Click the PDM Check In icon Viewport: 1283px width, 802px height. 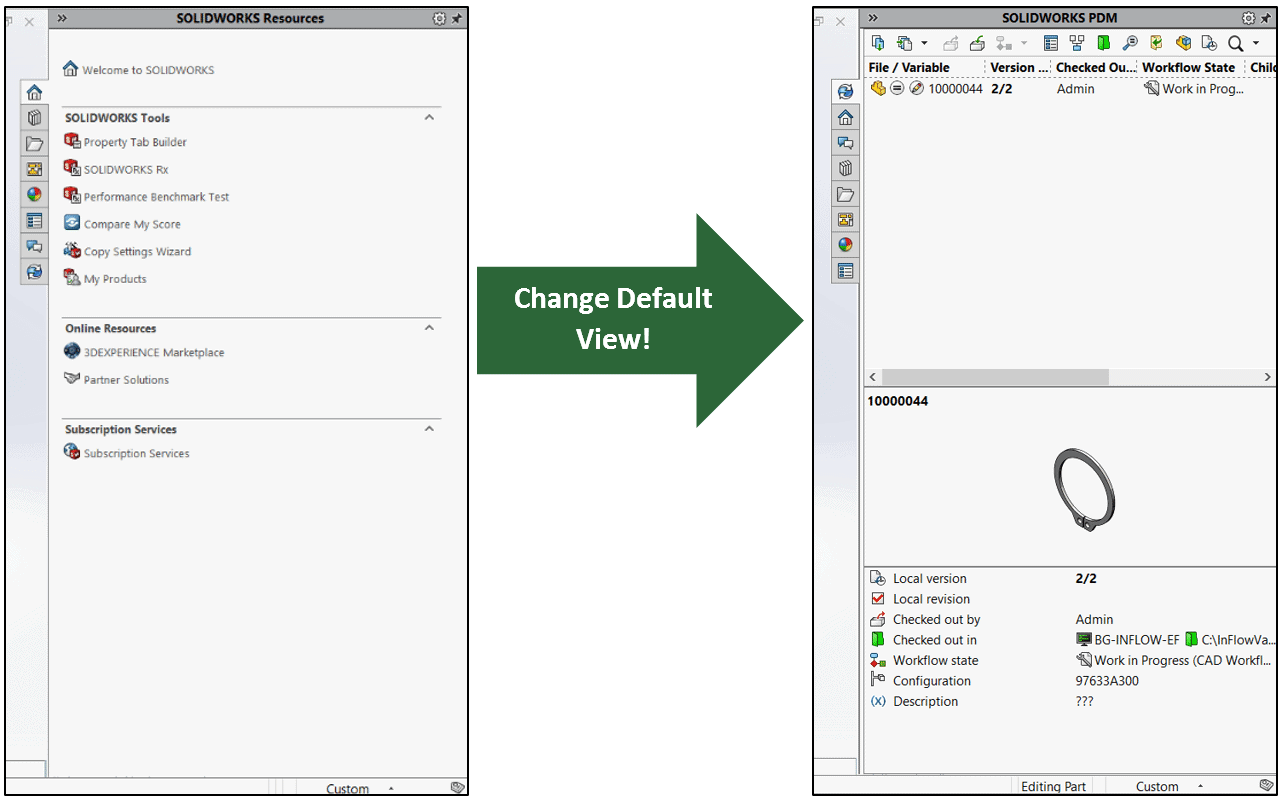click(x=978, y=43)
